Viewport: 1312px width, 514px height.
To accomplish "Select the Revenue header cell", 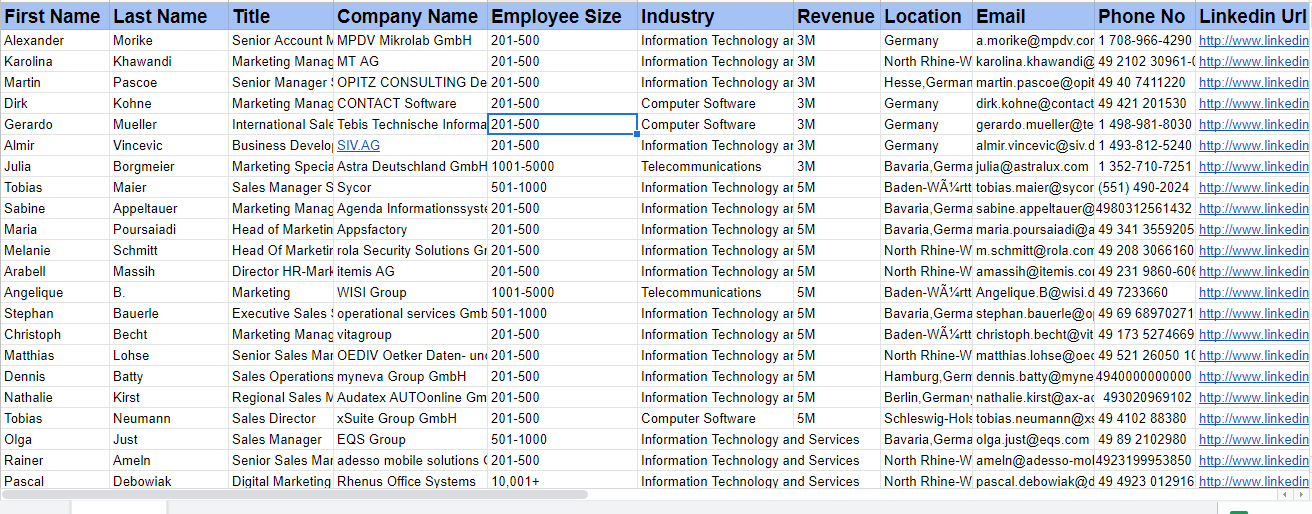I will click(838, 16).
